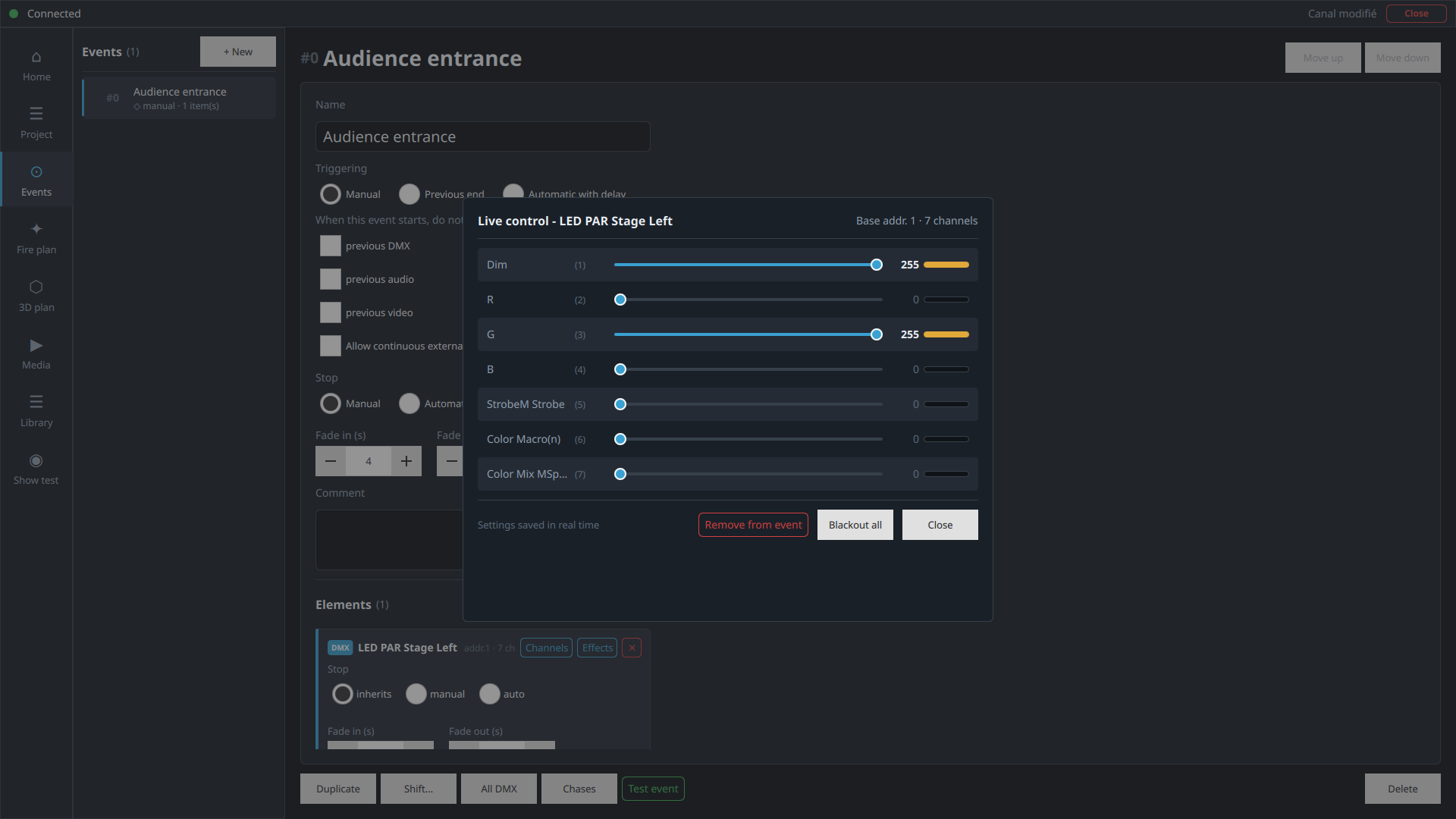Dismiss Canal modifié notification with Close
This screenshot has width=1456, height=819.
tap(1416, 14)
